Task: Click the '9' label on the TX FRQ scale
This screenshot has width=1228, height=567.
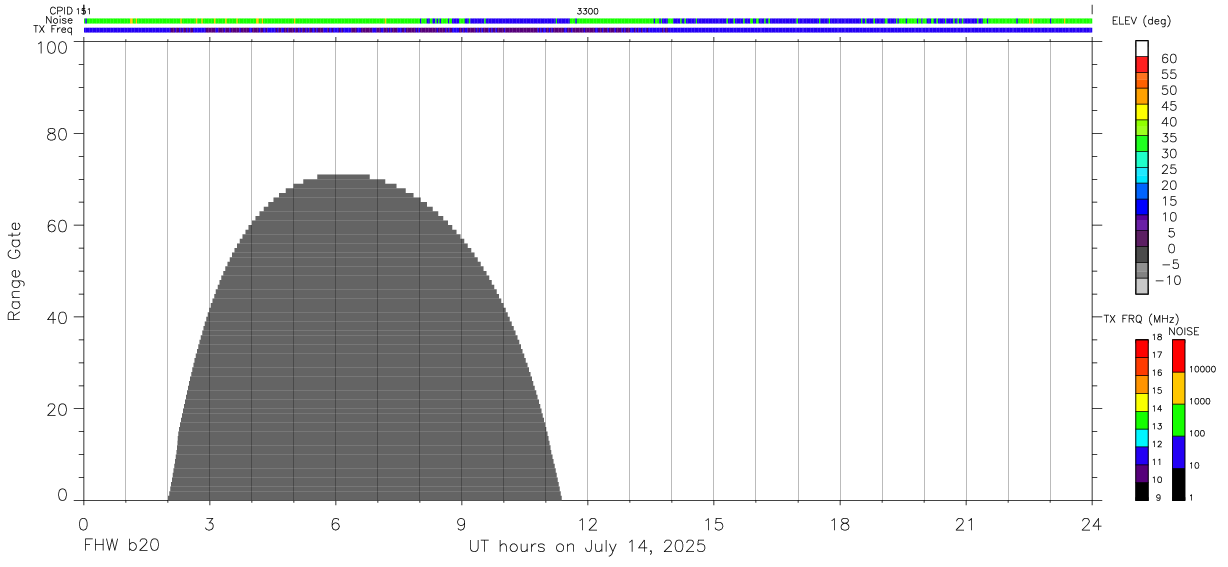Action: point(1156,498)
